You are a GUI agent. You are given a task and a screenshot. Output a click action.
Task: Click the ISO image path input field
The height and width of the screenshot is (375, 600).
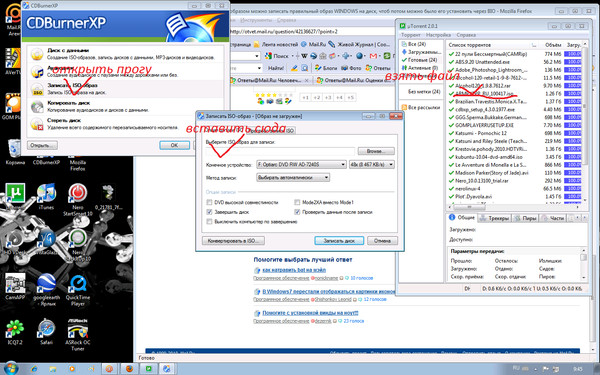click(280, 151)
